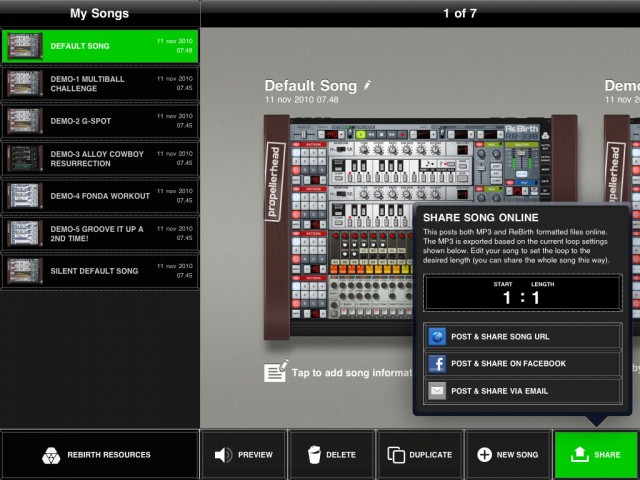The image size is (640, 480).
Task: Delete the selected song
Action: 331,455
